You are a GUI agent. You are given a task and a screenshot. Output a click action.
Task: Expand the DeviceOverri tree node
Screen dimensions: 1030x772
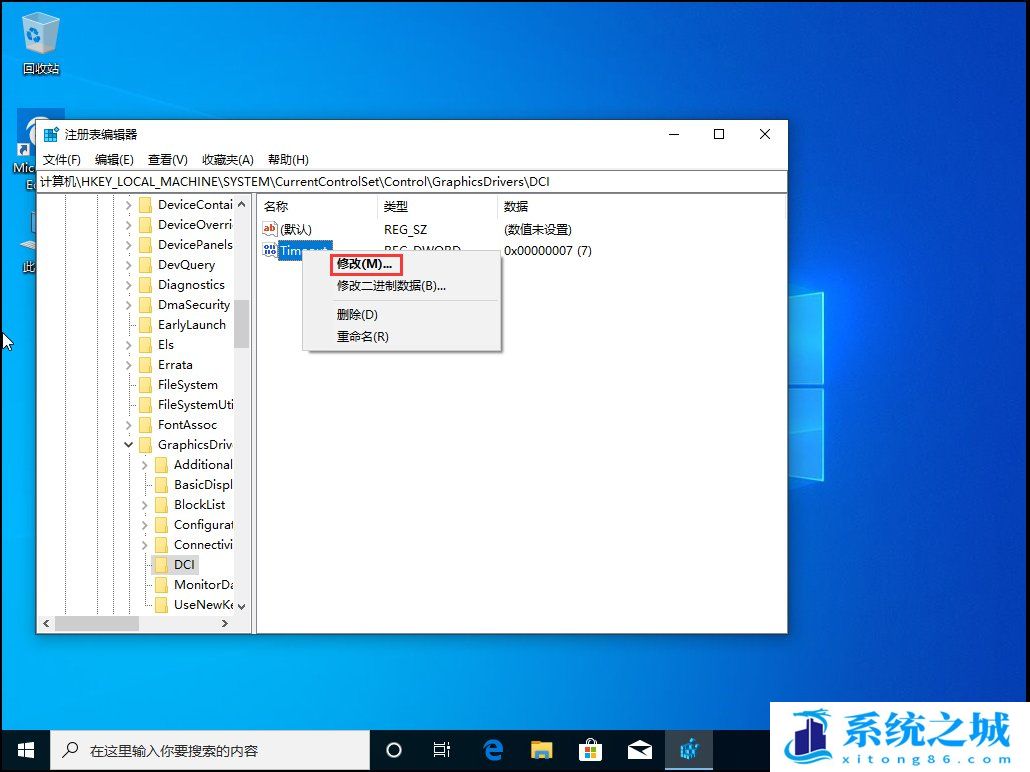[129, 225]
